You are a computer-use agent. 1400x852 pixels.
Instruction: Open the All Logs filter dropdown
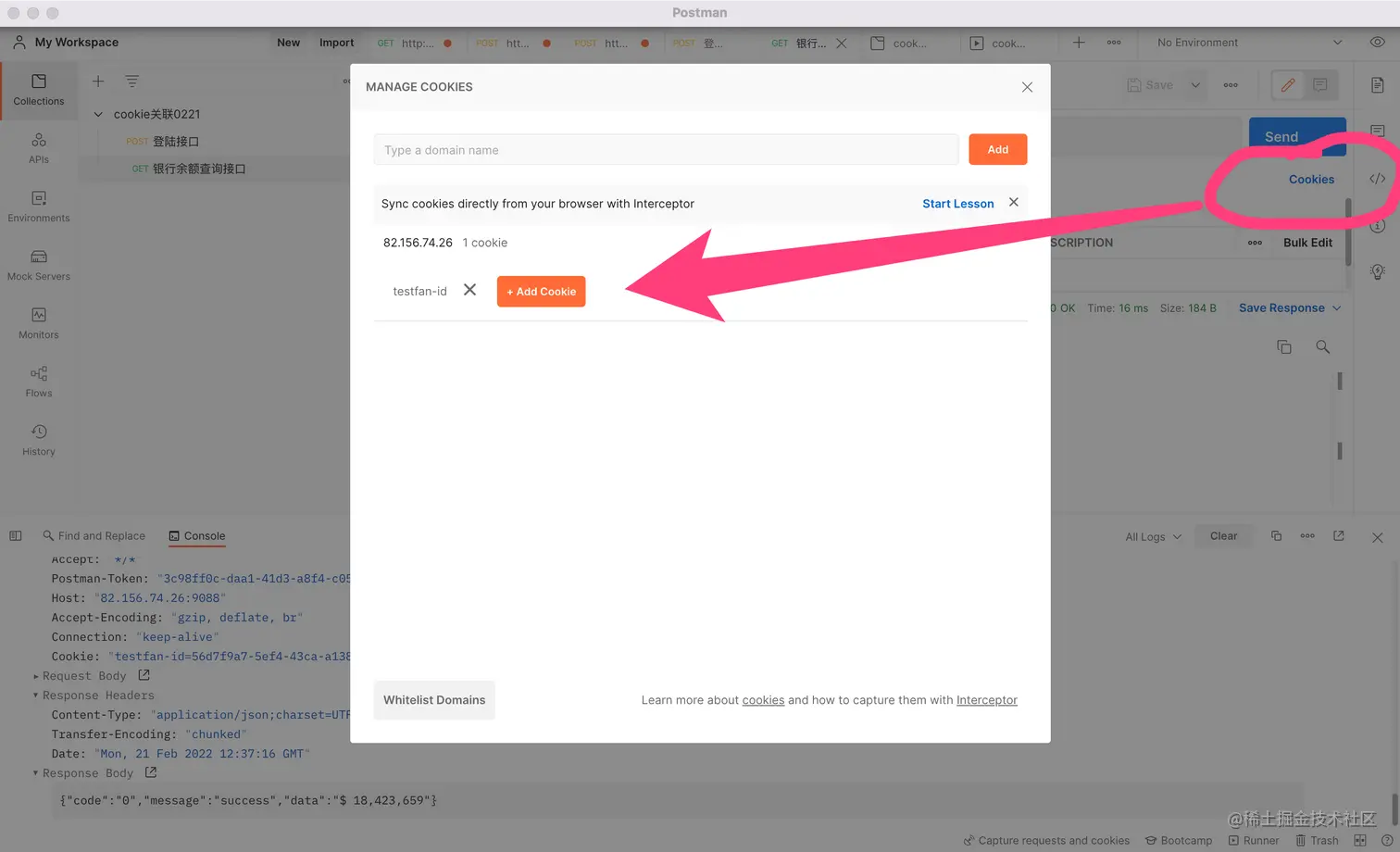point(1153,536)
